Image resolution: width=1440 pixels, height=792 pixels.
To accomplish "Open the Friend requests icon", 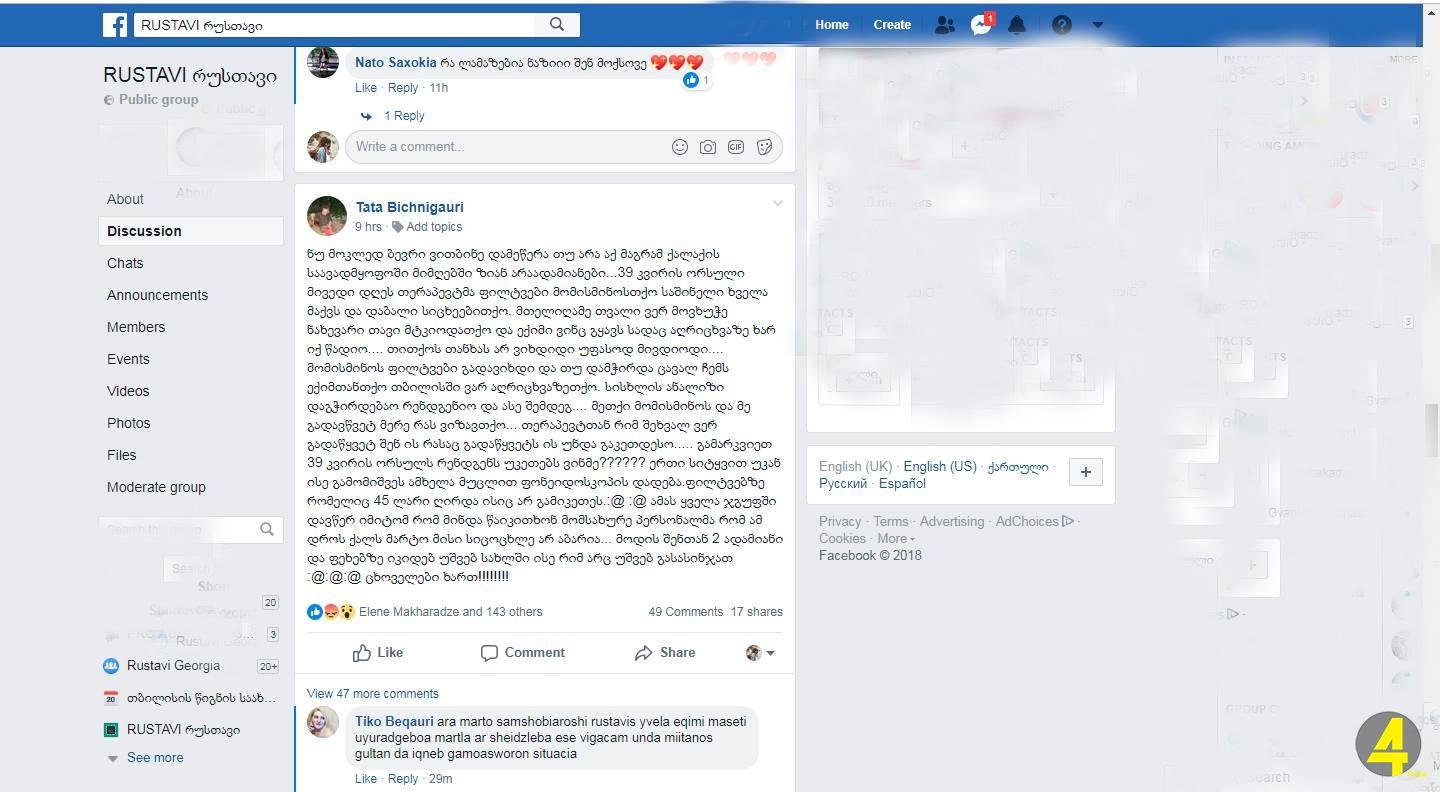I will 944,25.
